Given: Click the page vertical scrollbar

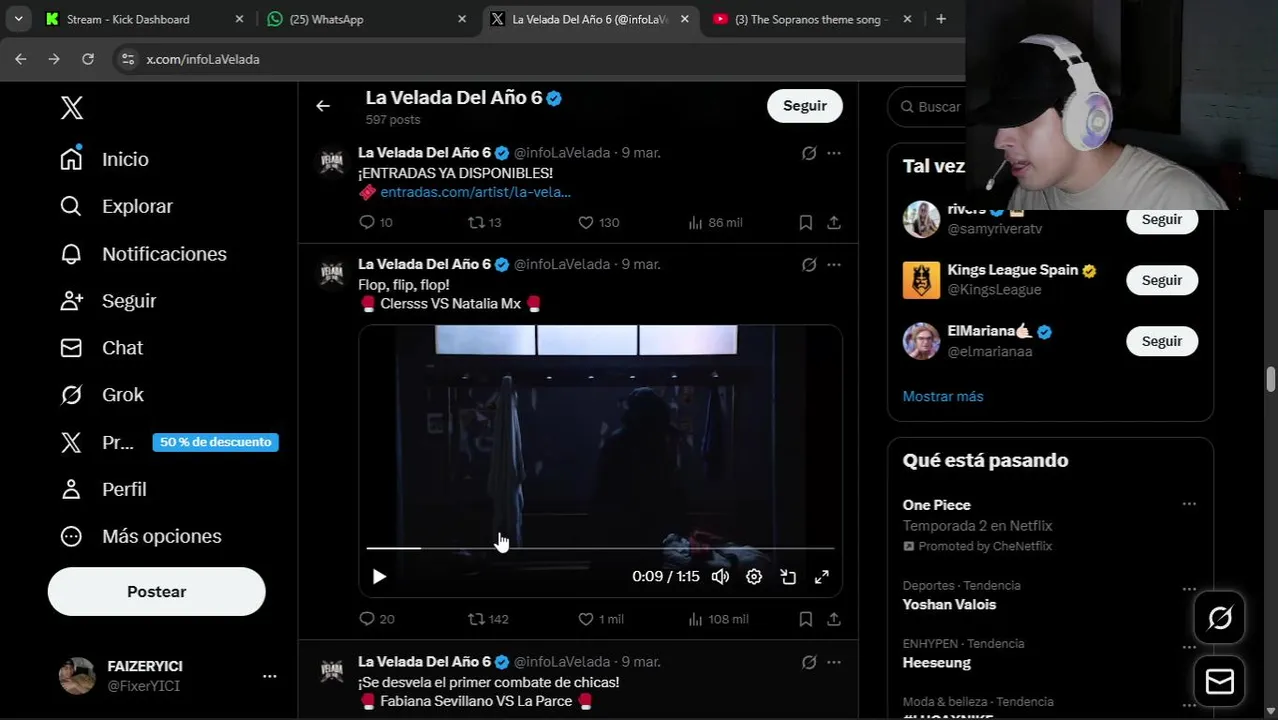Looking at the screenshot, I should coord(1270,380).
